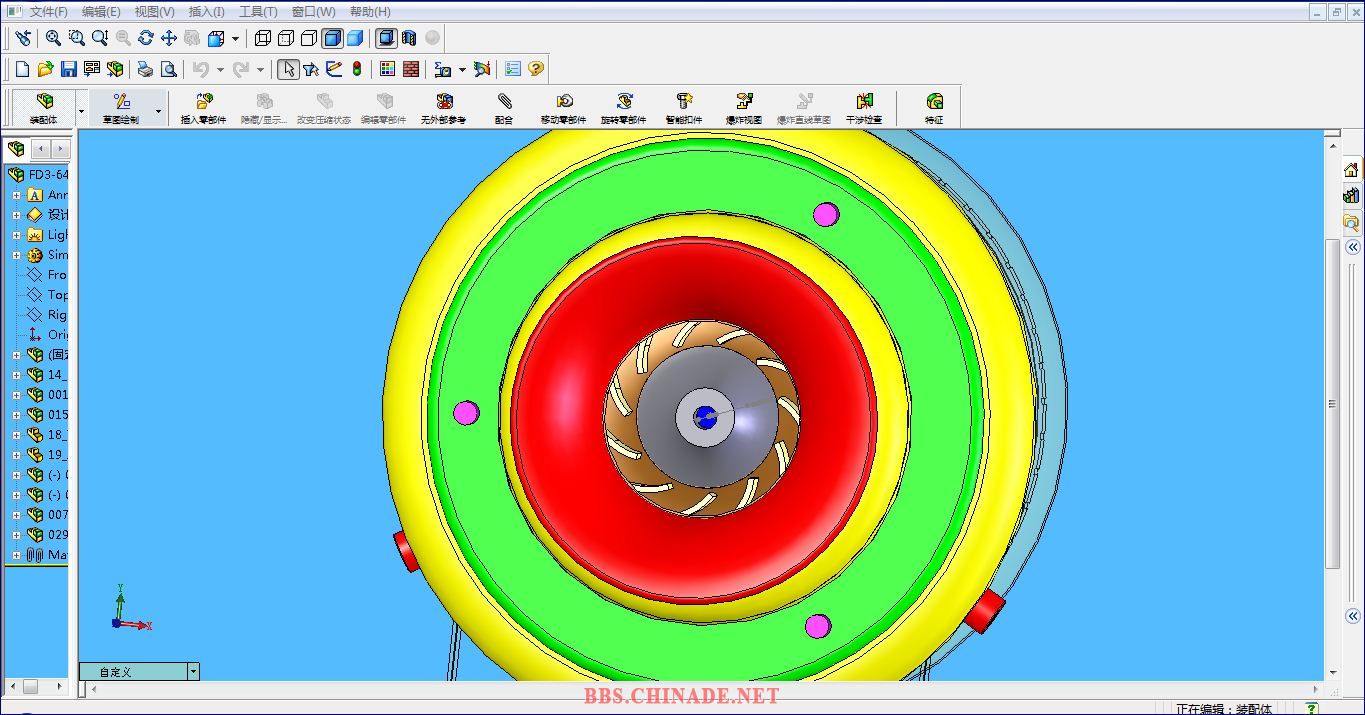
Task: Open the 视图(V) menu
Action: (x=154, y=12)
